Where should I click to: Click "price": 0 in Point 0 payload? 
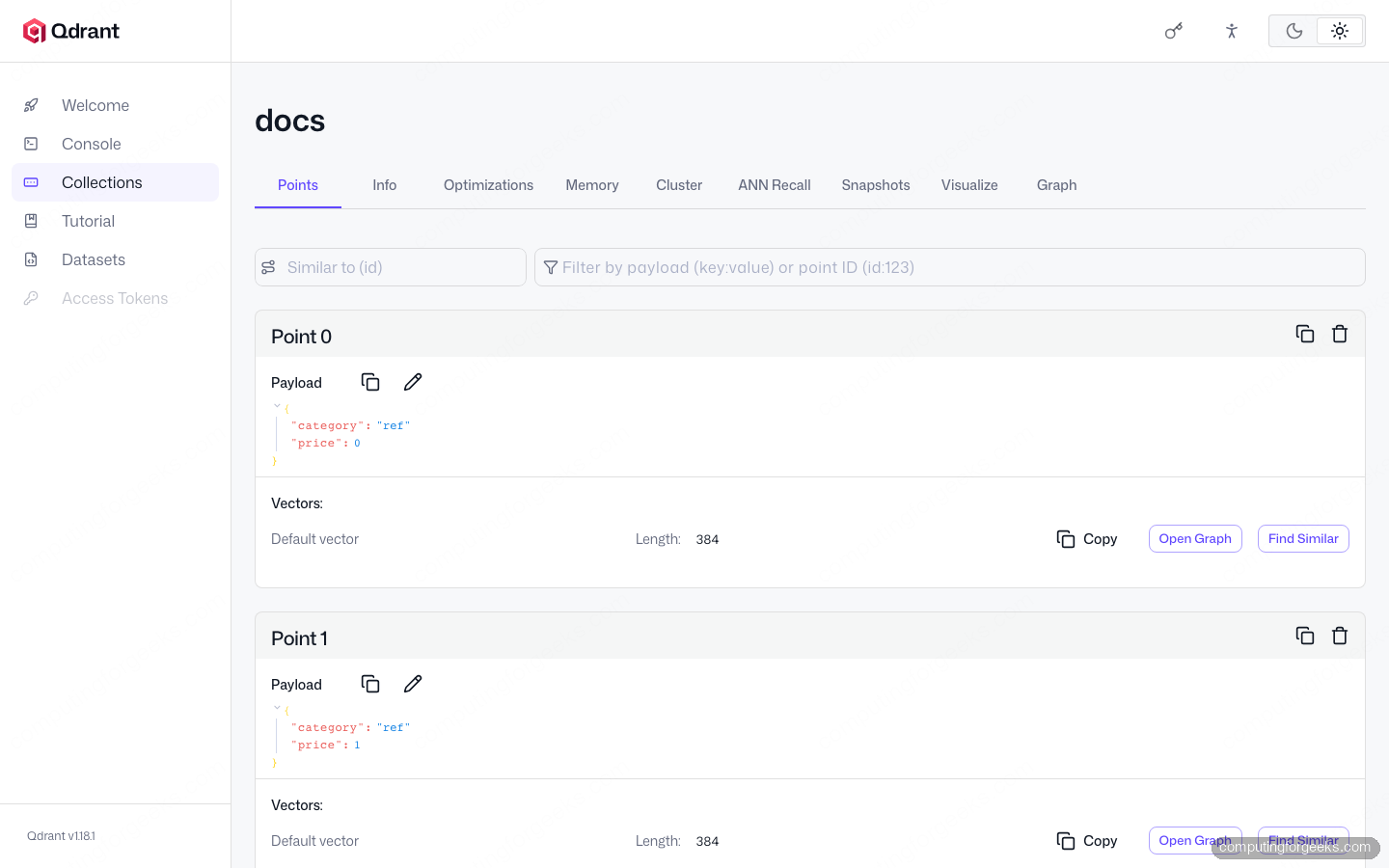(x=326, y=444)
